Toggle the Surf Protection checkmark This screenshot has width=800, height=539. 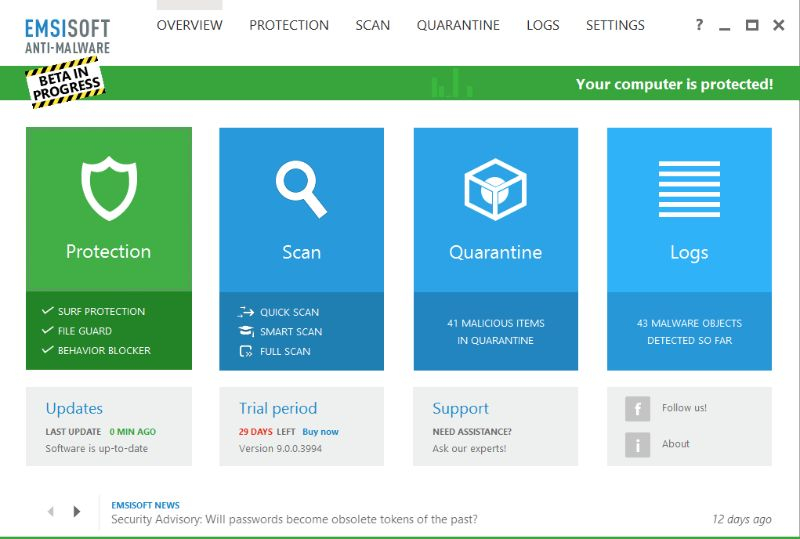(x=47, y=311)
